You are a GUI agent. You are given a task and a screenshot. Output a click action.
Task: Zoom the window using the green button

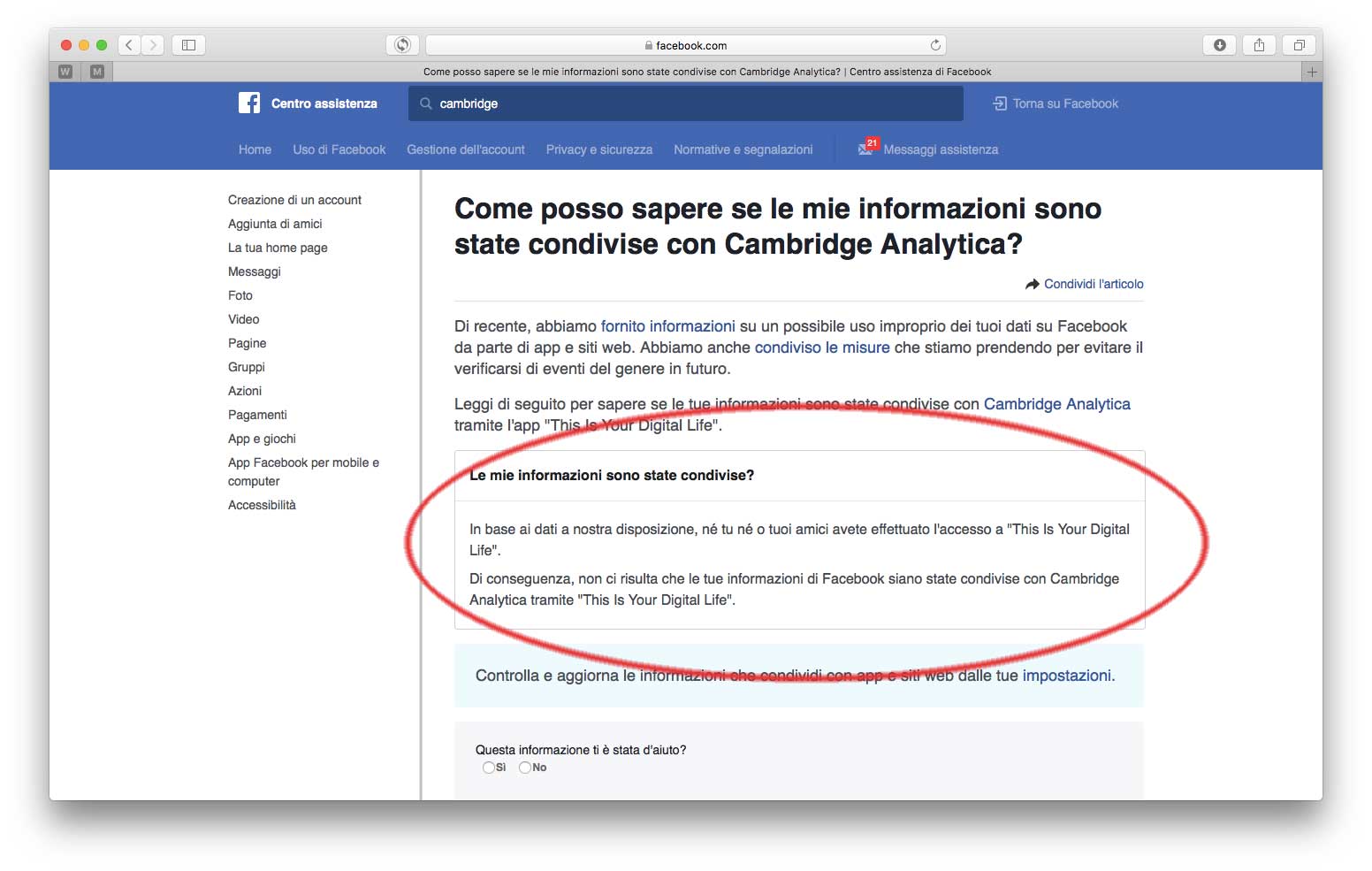point(102,45)
